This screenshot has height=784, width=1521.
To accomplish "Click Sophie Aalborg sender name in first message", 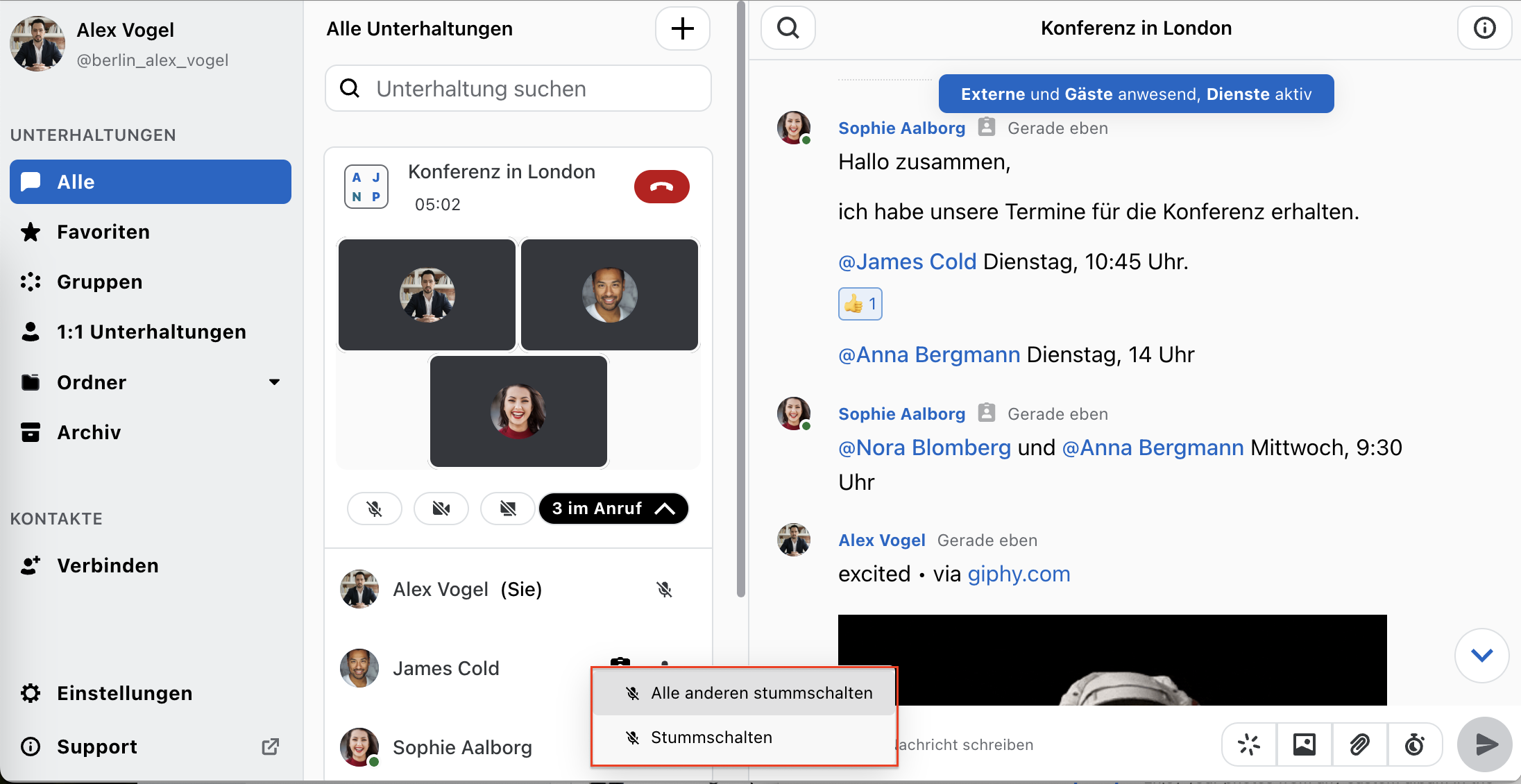I will coord(901,128).
